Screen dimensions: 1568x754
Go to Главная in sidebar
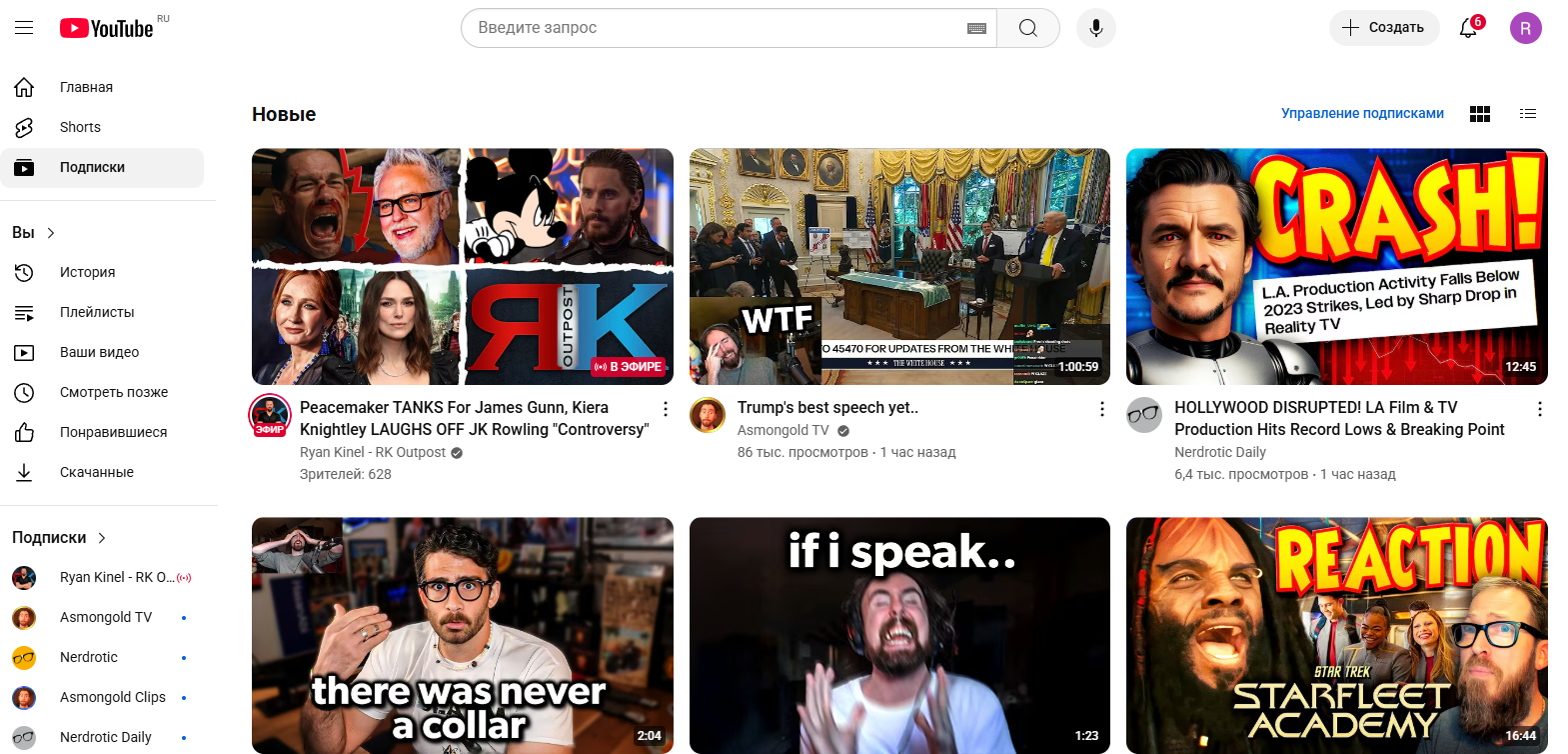[x=102, y=87]
